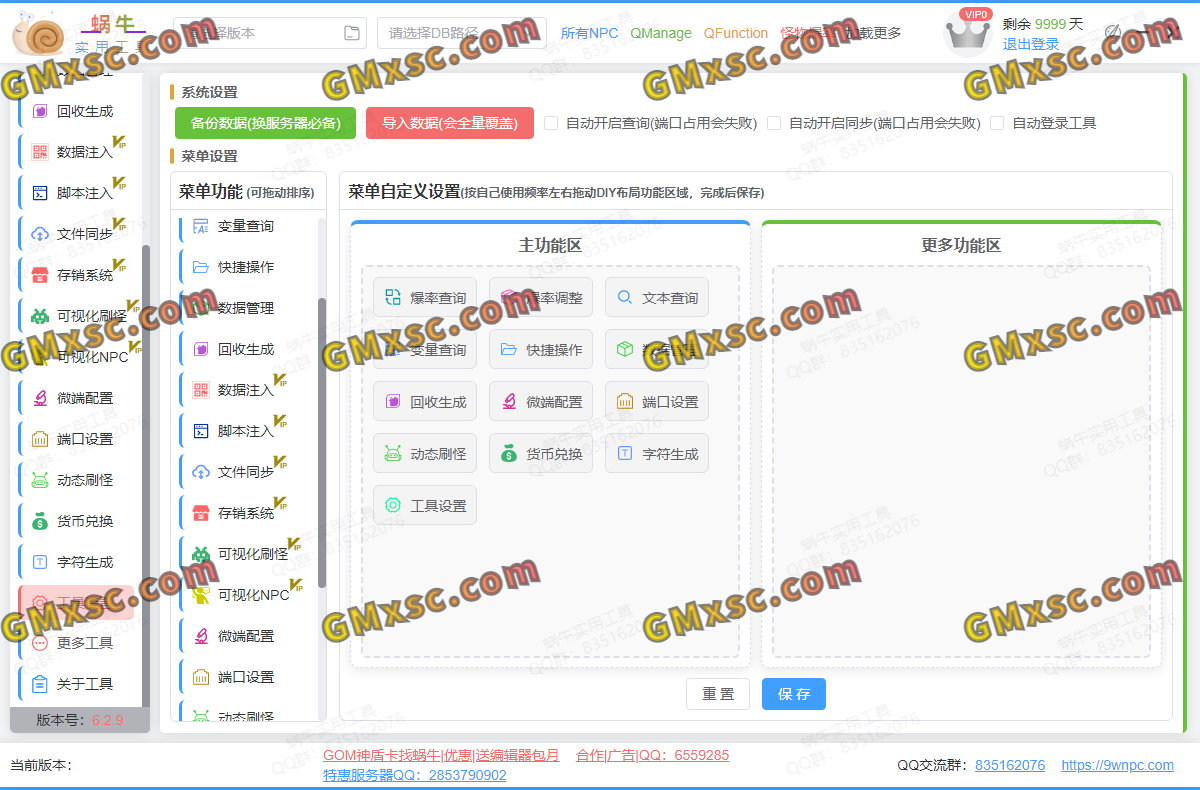The height and width of the screenshot is (790, 1200).
Task: Enable 自动开启查询 checkbox
Action: (551, 123)
